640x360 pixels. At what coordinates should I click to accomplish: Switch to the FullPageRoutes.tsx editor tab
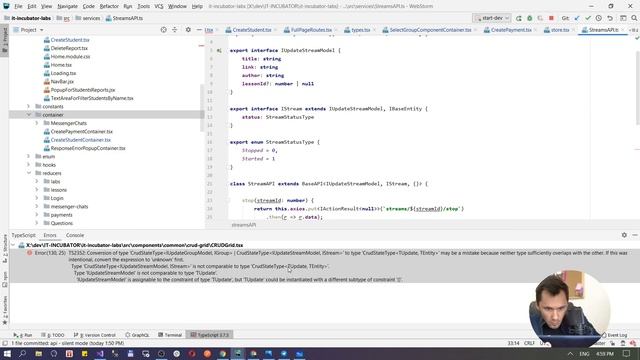coord(311,30)
